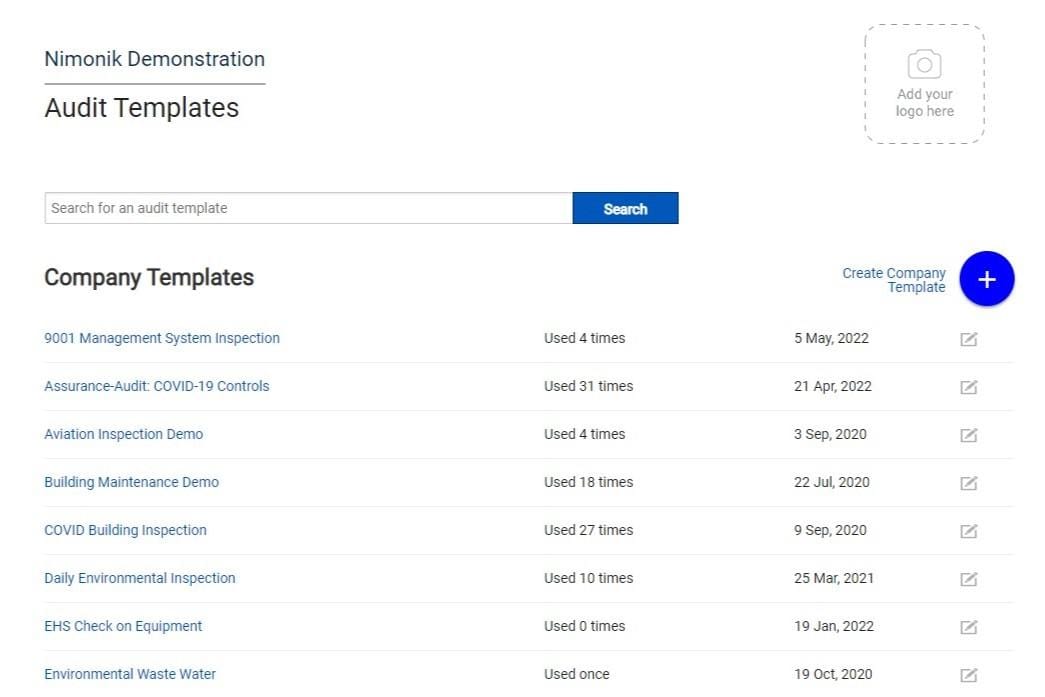This screenshot has width=1045, height=697.
Task: Click the Create Company Template link
Action: click(x=894, y=280)
